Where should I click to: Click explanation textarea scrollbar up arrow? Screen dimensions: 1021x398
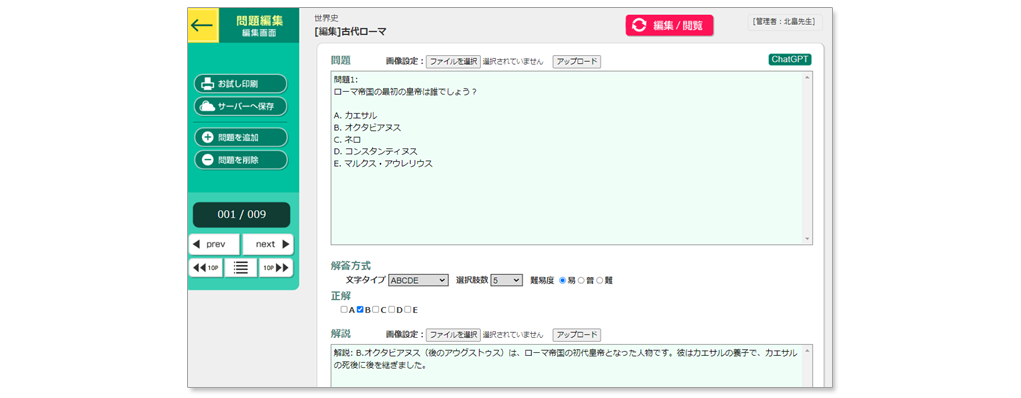[x=807, y=350]
